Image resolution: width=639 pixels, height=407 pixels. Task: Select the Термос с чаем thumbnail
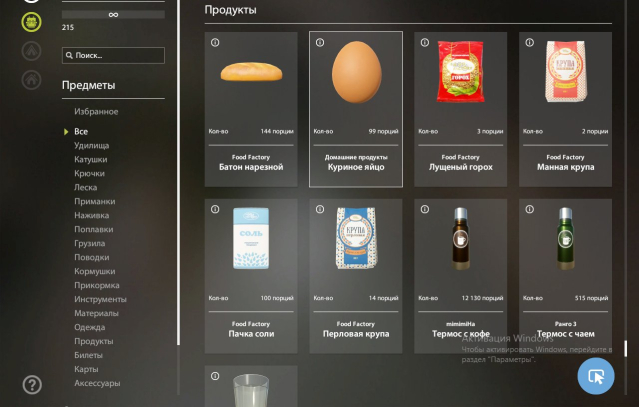tap(565, 239)
